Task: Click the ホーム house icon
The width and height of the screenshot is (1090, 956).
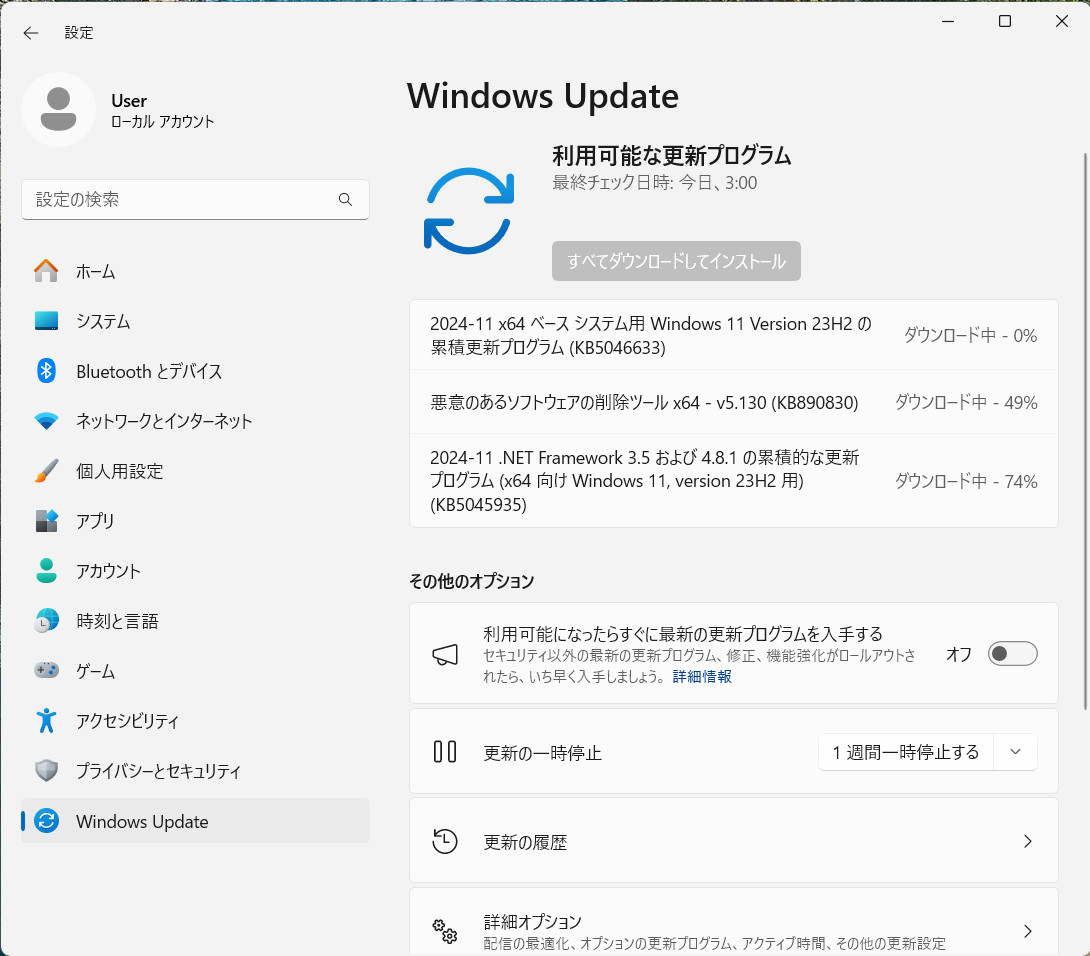Action: click(47, 271)
